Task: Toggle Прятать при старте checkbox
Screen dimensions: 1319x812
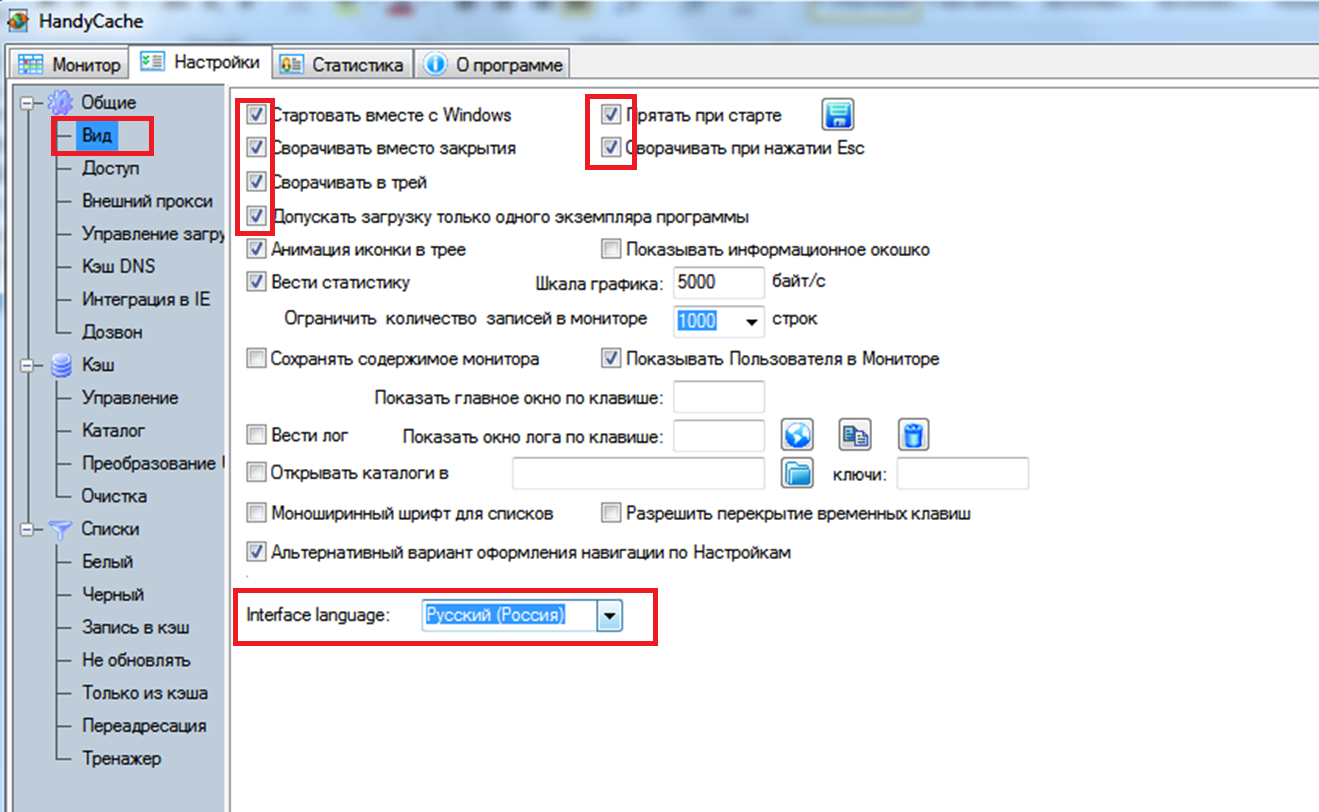Action: [610, 115]
